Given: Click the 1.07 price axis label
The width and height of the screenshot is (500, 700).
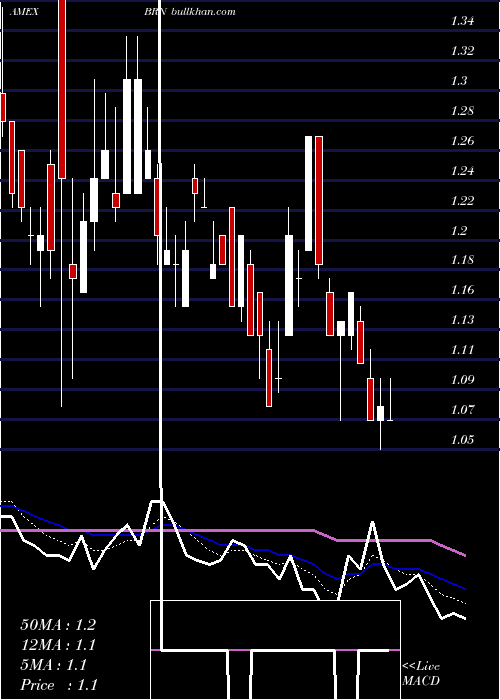Looking at the screenshot, I should (x=462, y=409).
